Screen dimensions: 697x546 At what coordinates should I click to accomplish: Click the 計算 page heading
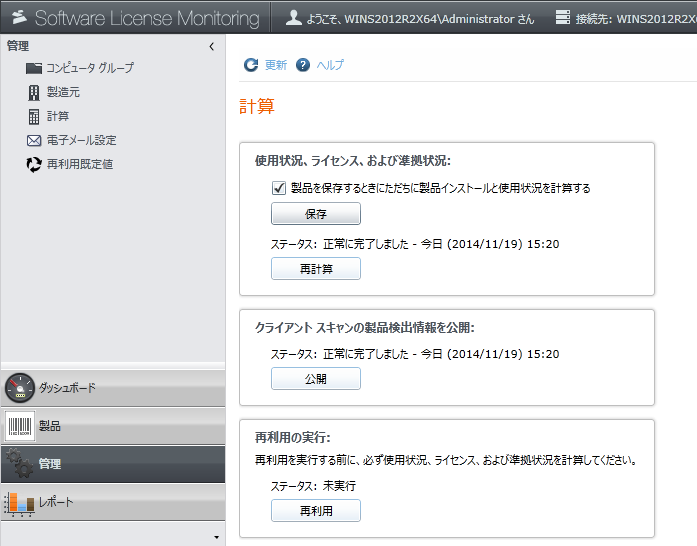coord(257,107)
